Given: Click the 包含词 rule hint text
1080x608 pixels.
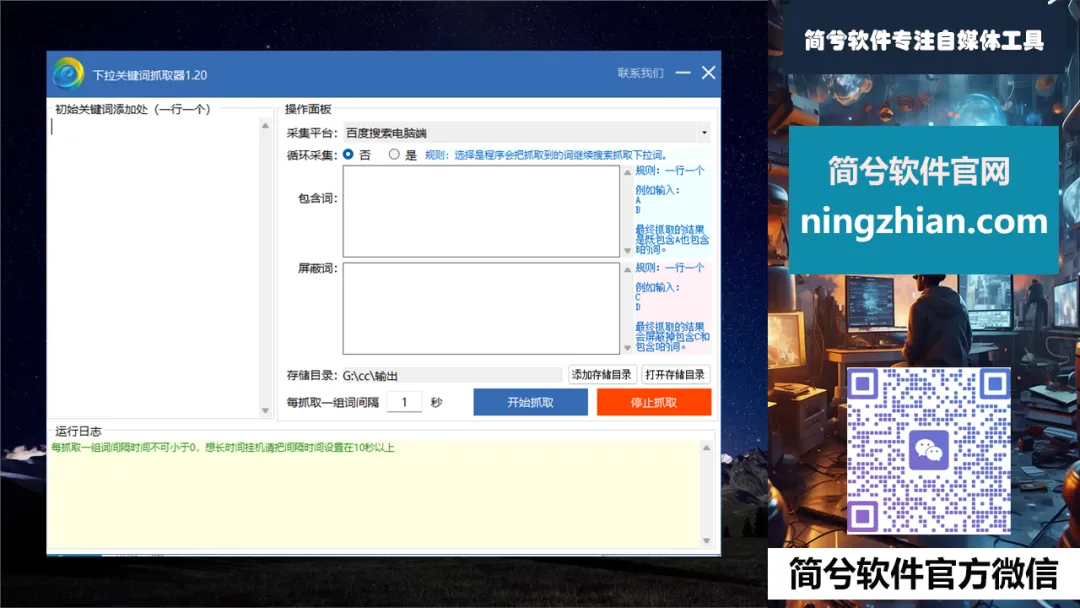Looking at the screenshot, I should click(672, 209).
